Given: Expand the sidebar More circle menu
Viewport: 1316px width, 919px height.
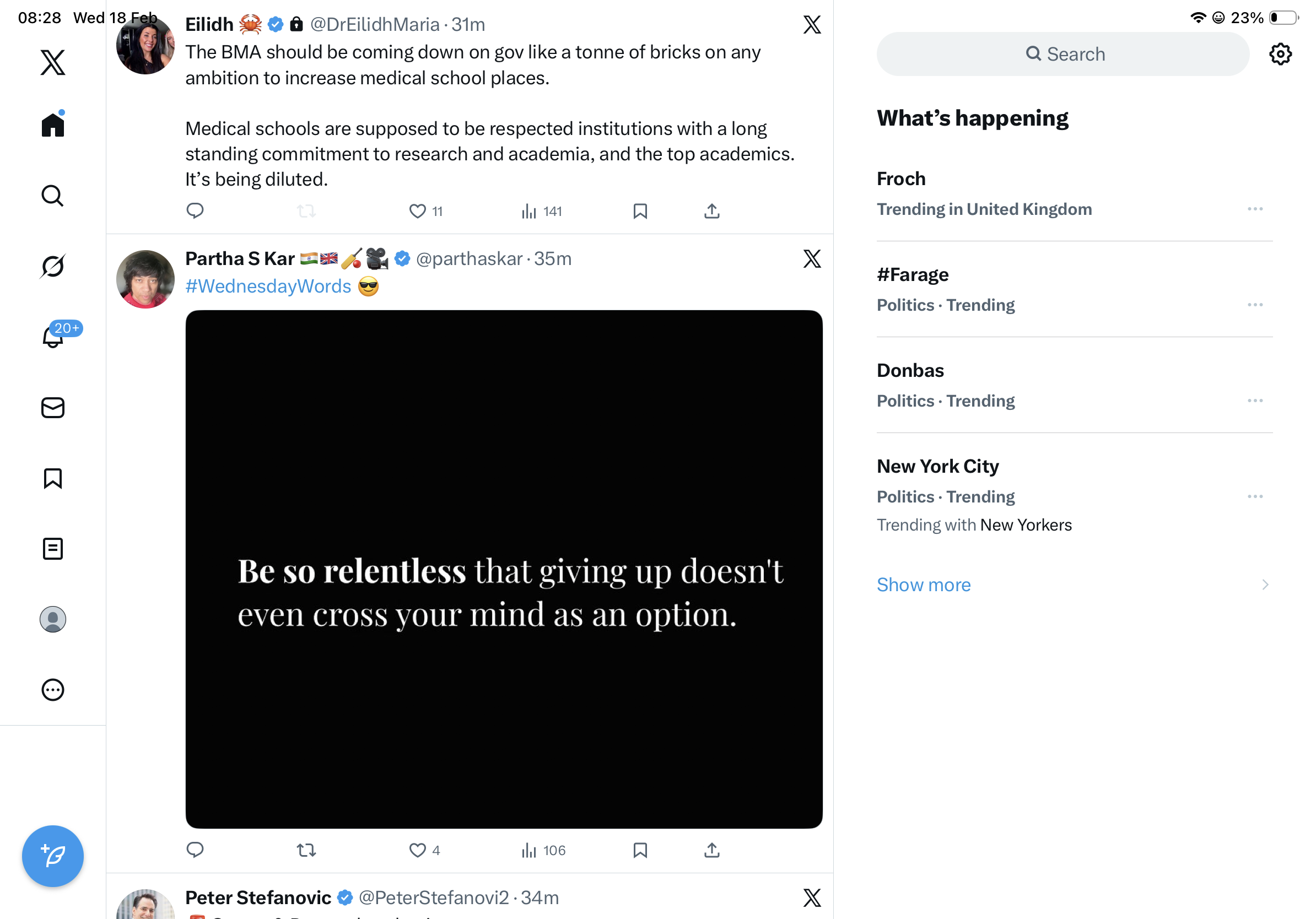Looking at the screenshot, I should point(53,690).
